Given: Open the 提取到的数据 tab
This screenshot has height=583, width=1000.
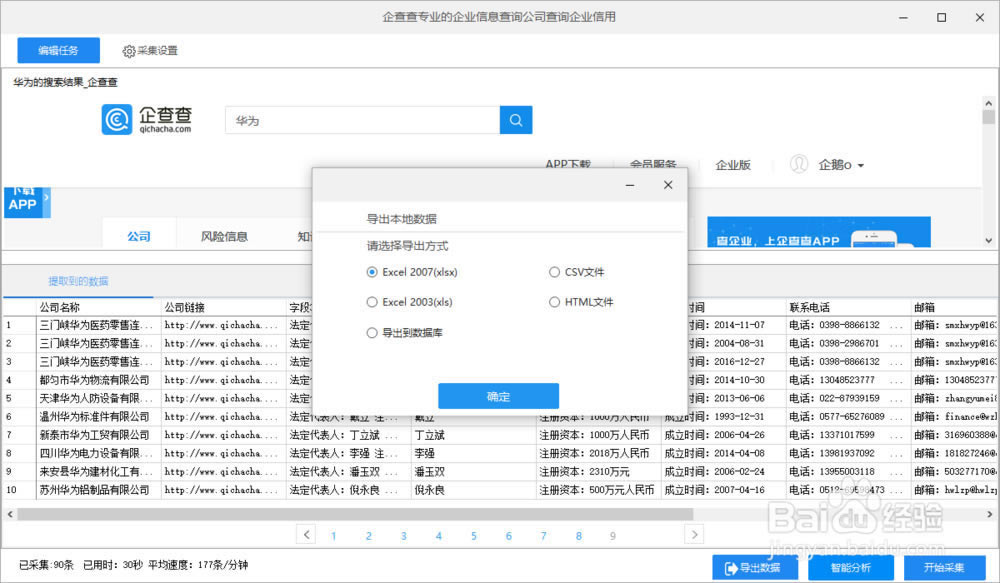Looking at the screenshot, I should point(78,281).
